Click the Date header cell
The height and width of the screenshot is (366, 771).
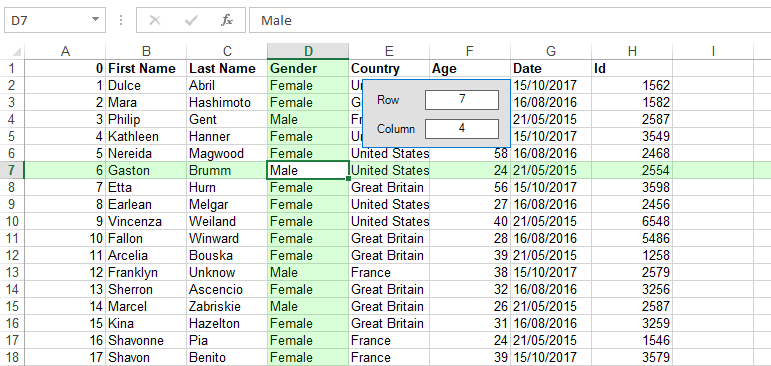551,68
